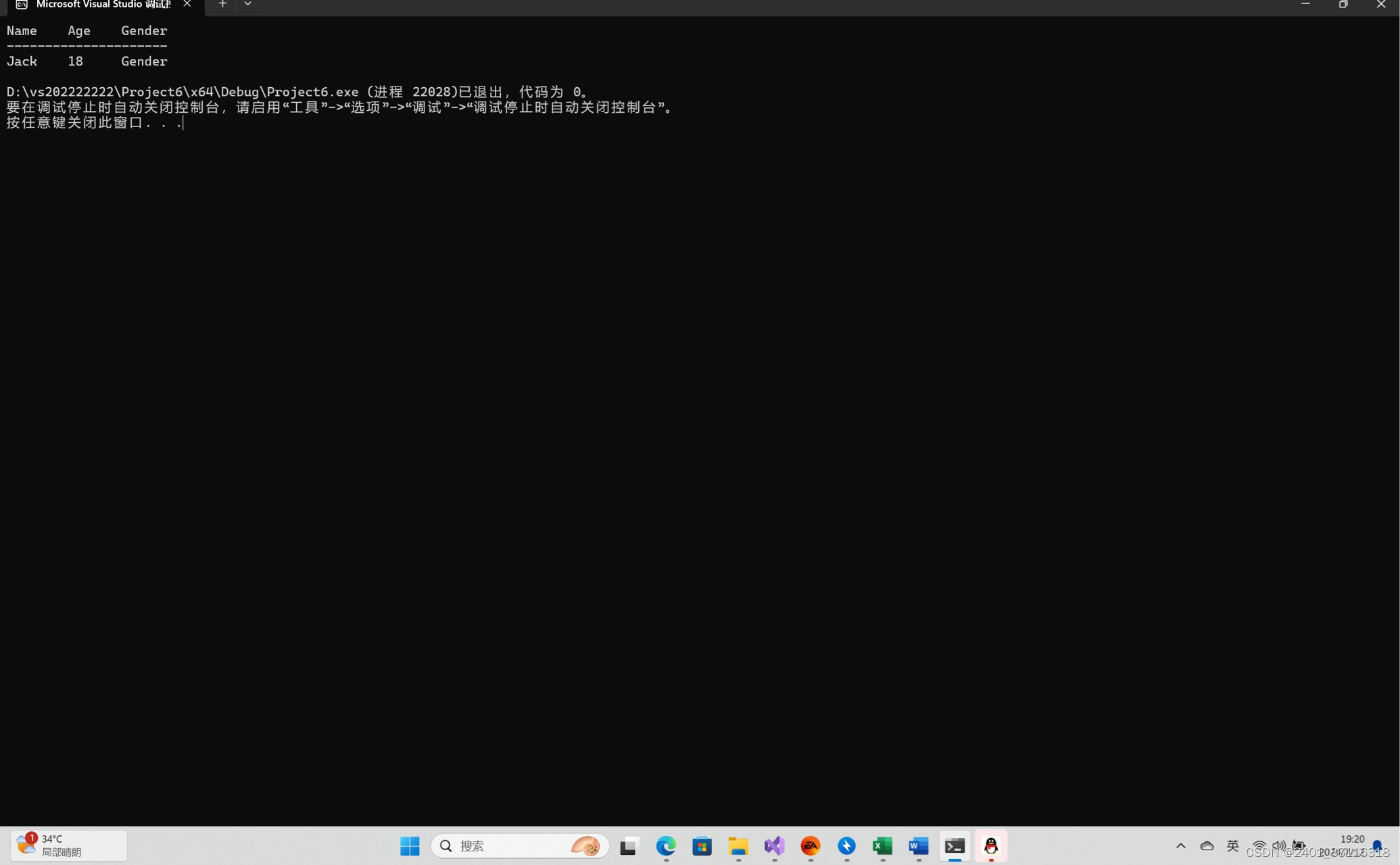This screenshot has width=1400, height=865.
Task: Open File Explorer from the taskbar
Action: point(738,845)
